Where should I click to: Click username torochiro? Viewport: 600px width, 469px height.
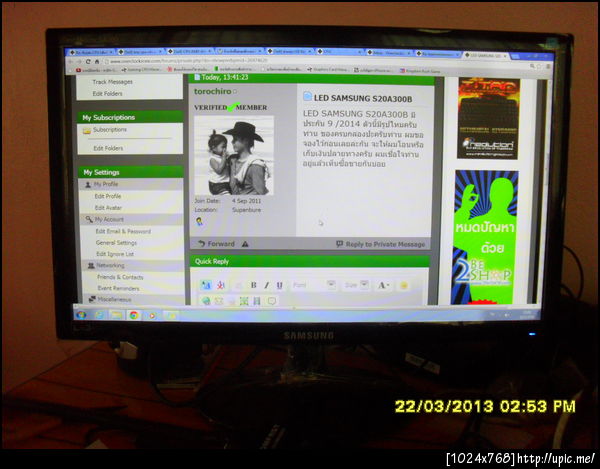(x=213, y=91)
